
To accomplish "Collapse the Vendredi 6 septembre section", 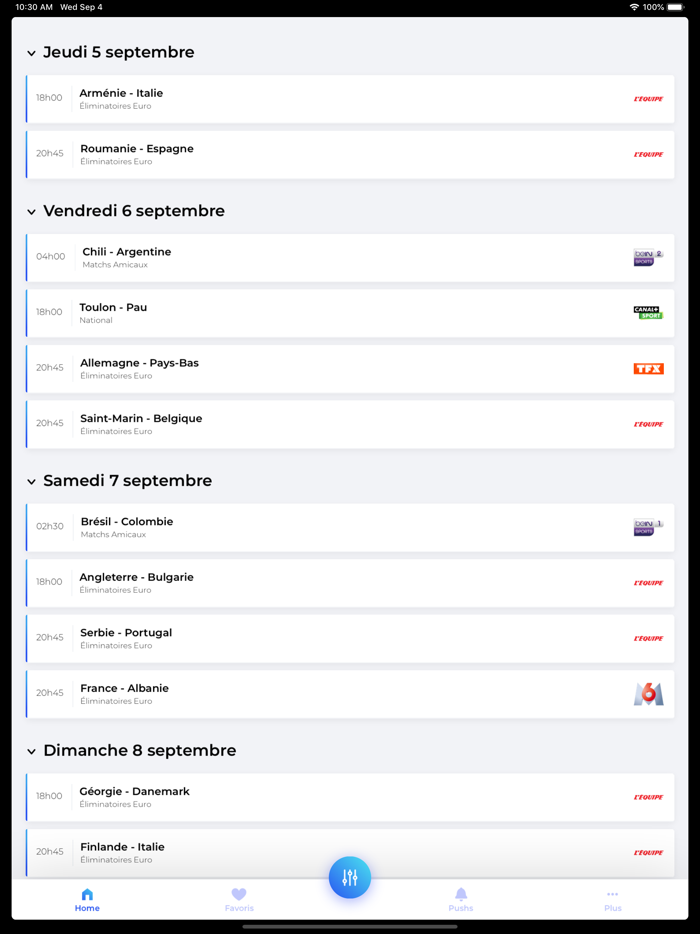I will (x=32, y=211).
